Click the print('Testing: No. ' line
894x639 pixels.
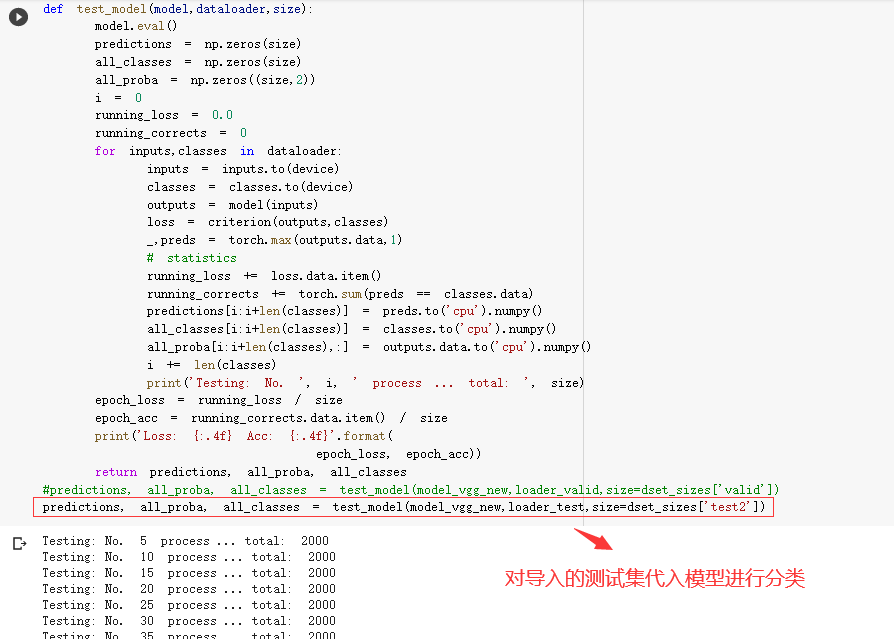pos(365,383)
